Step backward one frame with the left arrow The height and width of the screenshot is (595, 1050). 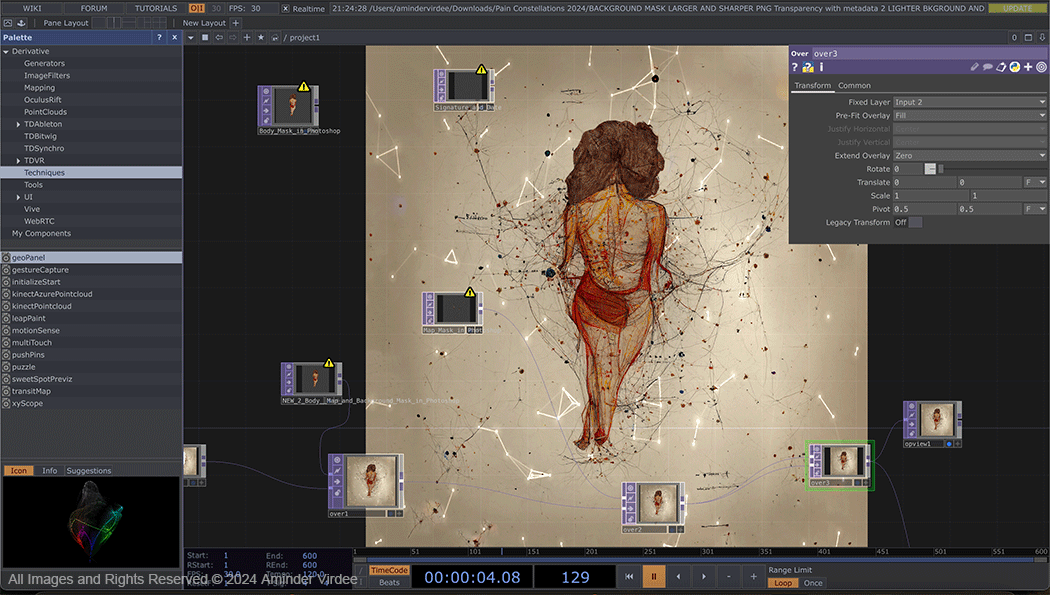coord(678,576)
